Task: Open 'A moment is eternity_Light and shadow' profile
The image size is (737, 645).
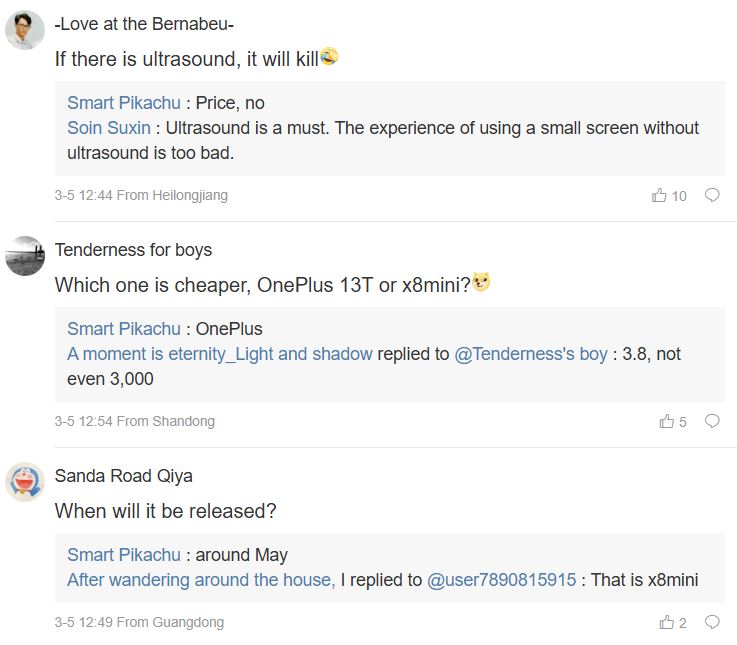Action: tap(220, 354)
